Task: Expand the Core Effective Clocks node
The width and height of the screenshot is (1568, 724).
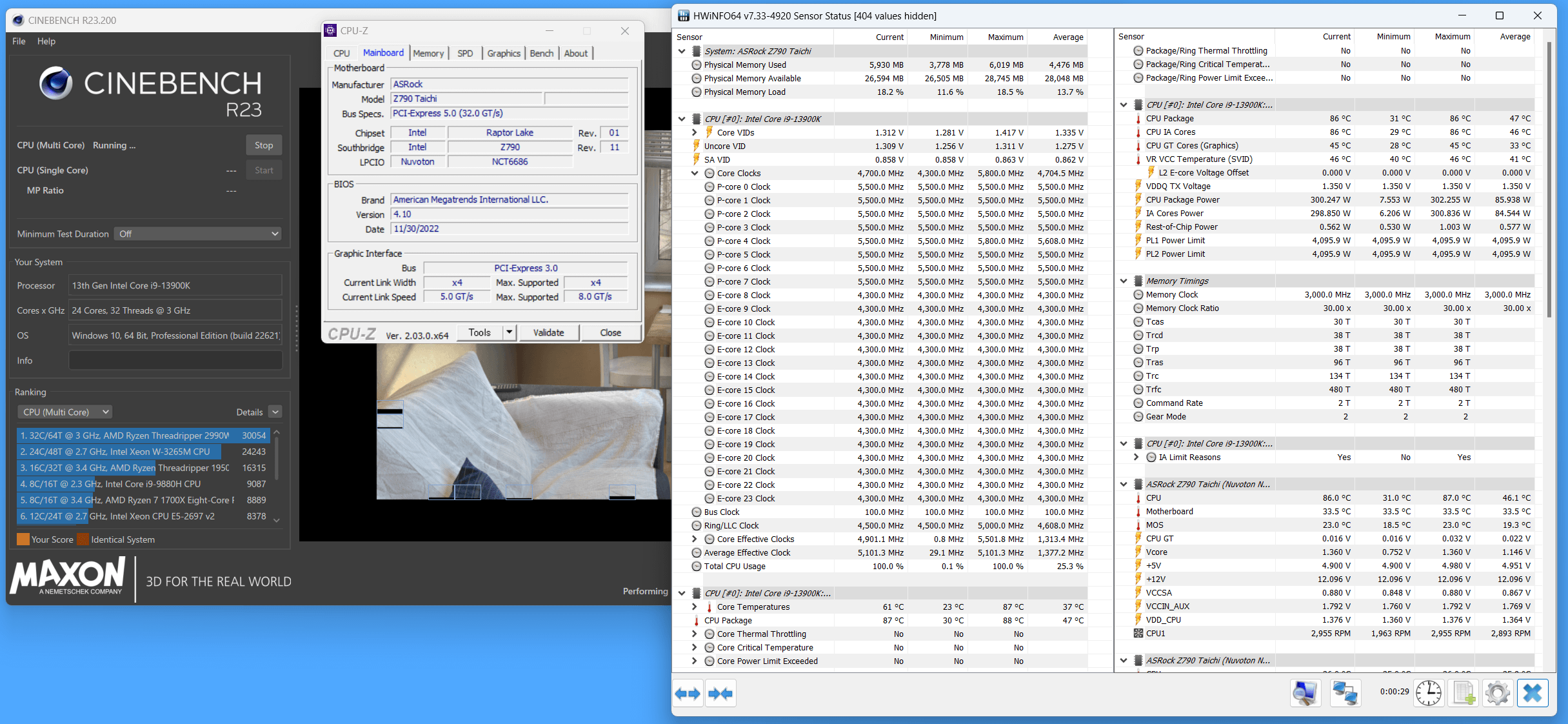Action: tap(695, 539)
